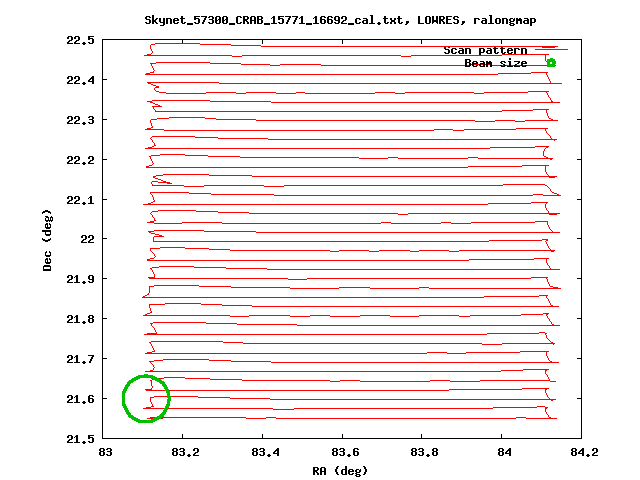
Task: Click the 21.8 Dec axis tick label
Action: [x=80, y=319]
